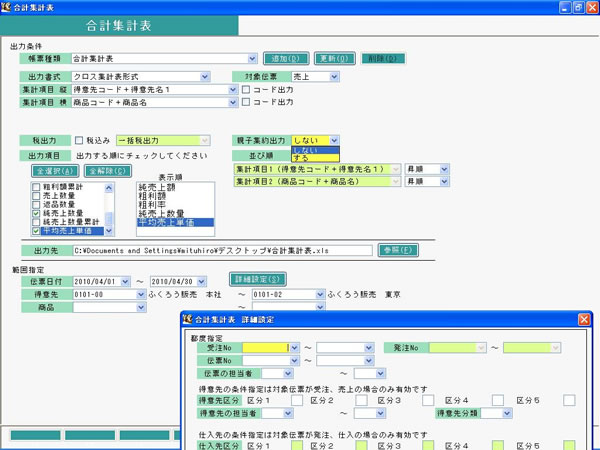This screenshot has width=600, height=450.
Task: Open the 親子集約出力 dropdown arrow
Action: [334, 140]
